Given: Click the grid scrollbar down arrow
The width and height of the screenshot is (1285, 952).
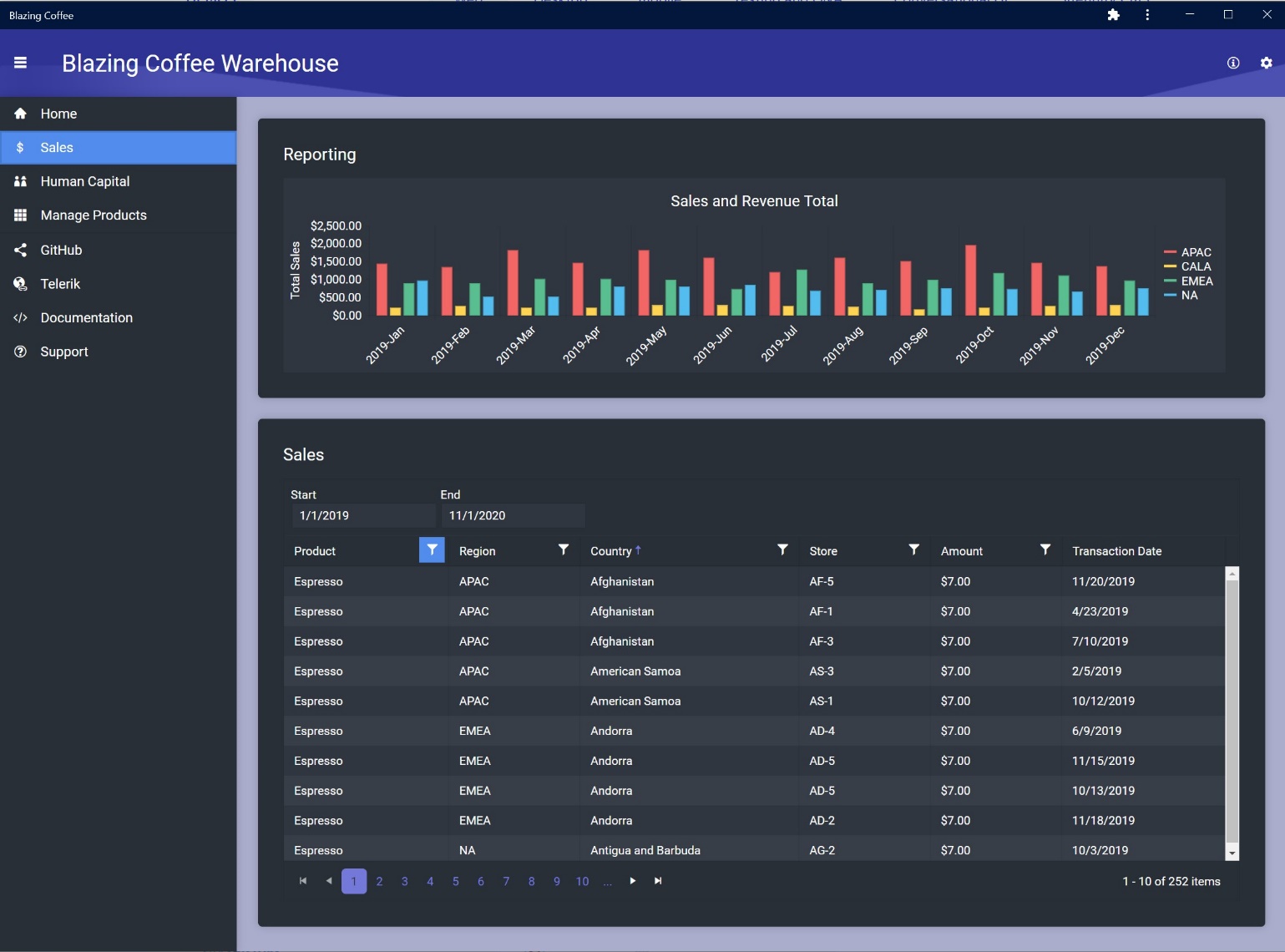Looking at the screenshot, I should pyautogui.click(x=1232, y=853).
